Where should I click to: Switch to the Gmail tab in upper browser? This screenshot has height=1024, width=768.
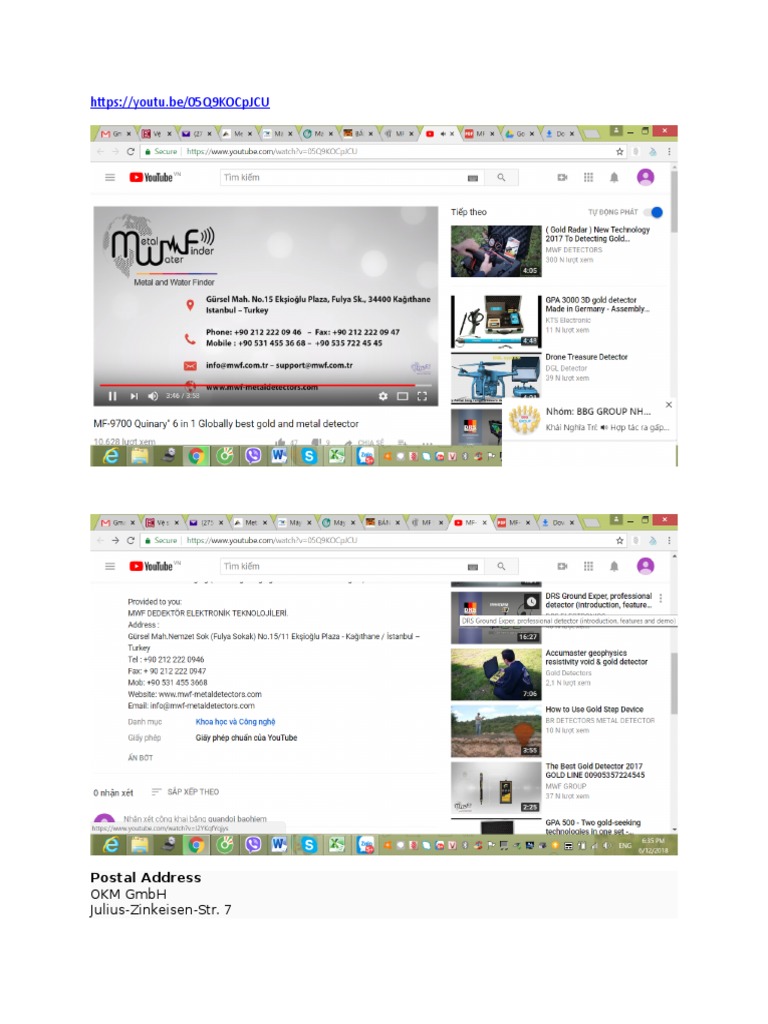click(x=114, y=133)
